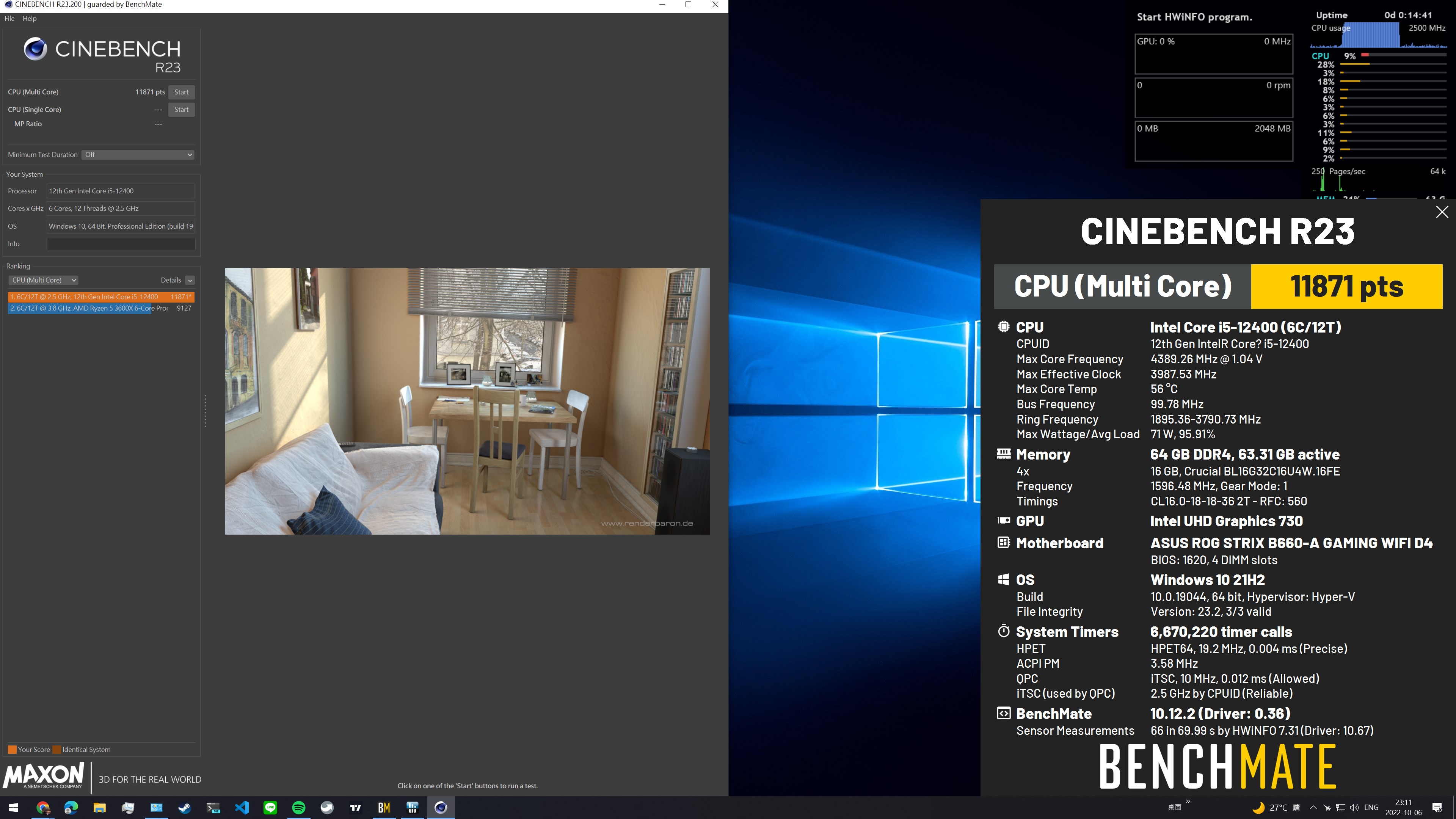Open Spotify from the taskbar
The width and height of the screenshot is (1456, 819).
tap(298, 808)
